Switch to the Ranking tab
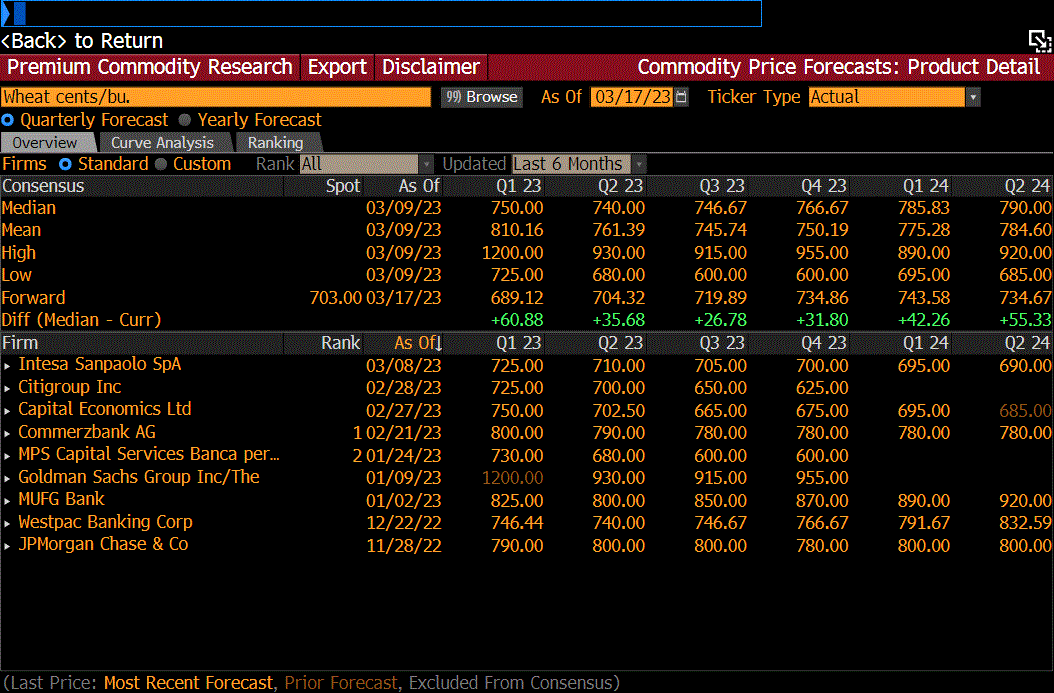The height and width of the screenshot is (693, 1054). pyautogui.click(x=276, y=142)
